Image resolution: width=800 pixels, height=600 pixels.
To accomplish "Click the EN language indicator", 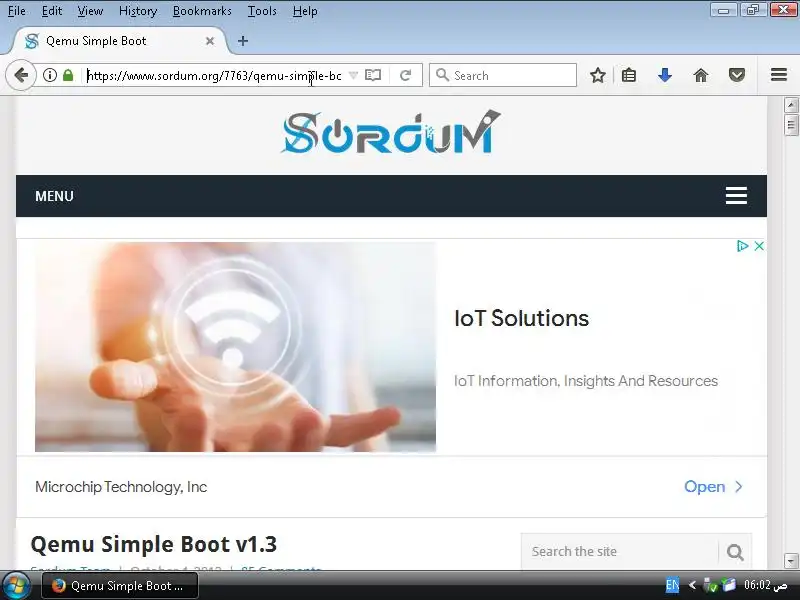I will click(x=672, y=585).
